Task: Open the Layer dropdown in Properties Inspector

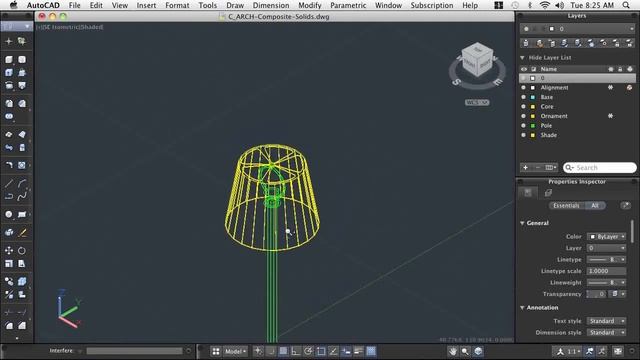Action: coord(607,248)
